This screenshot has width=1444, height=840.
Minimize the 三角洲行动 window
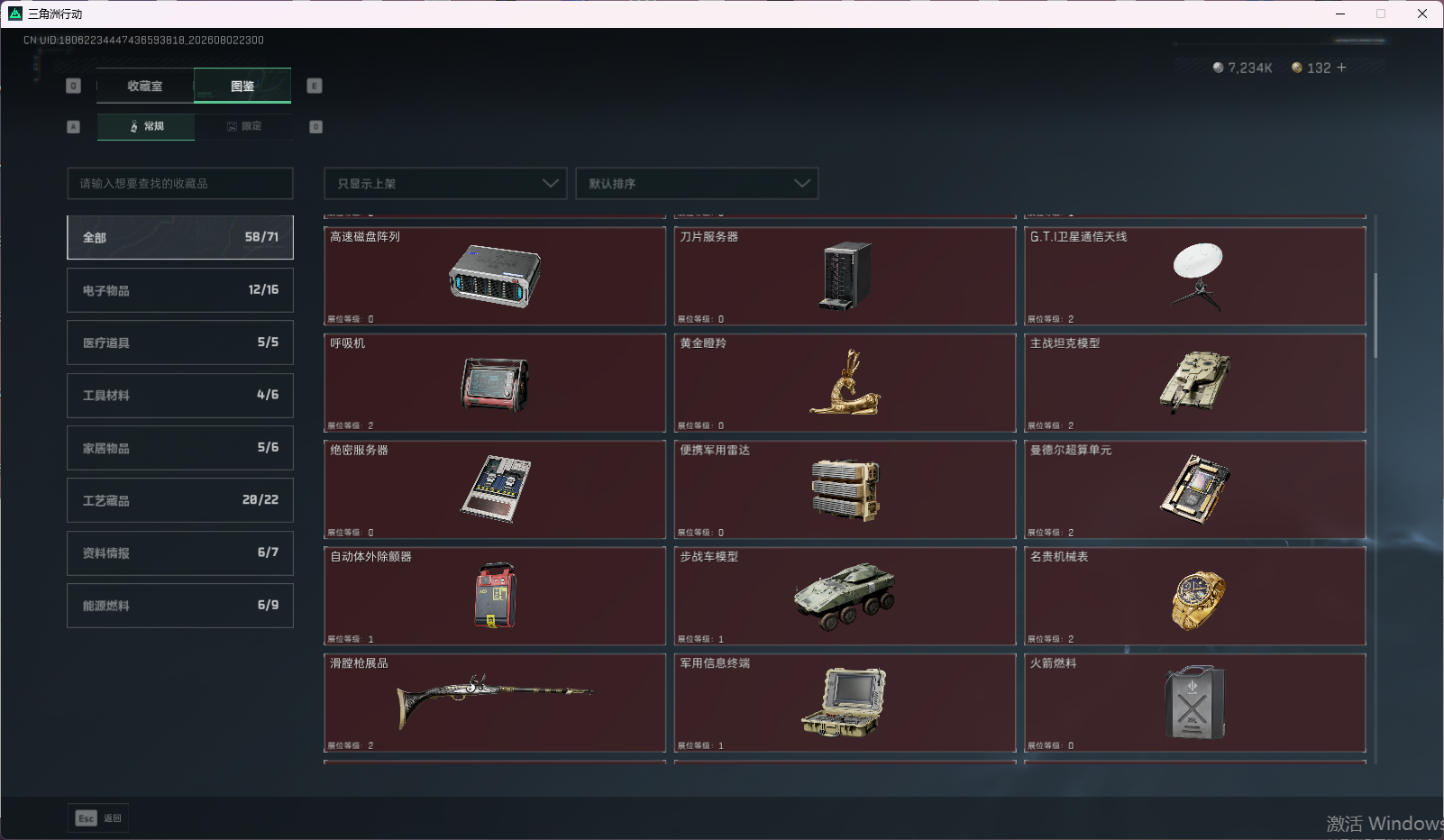[x=1340, y=14]
